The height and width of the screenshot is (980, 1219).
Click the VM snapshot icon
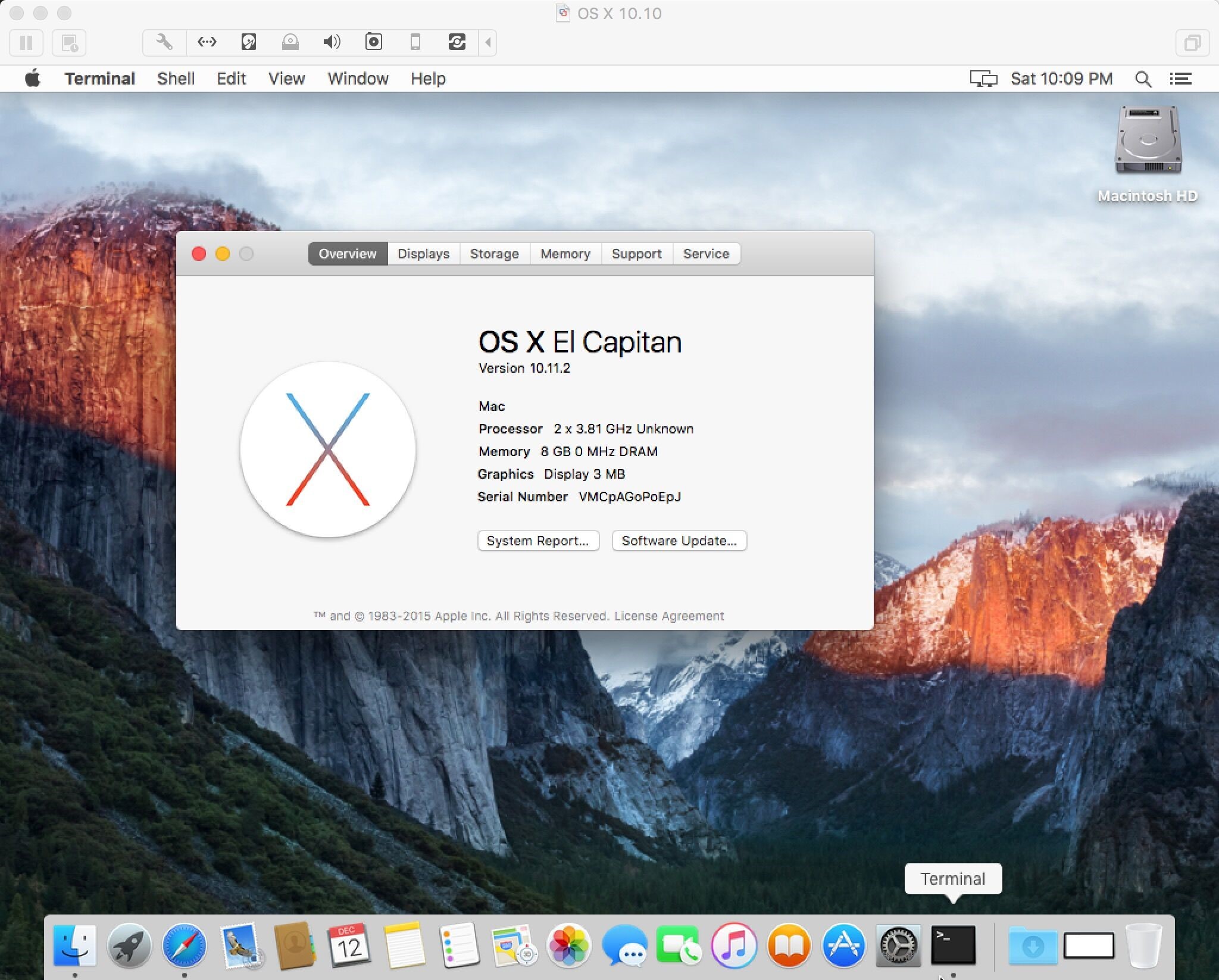69,43
